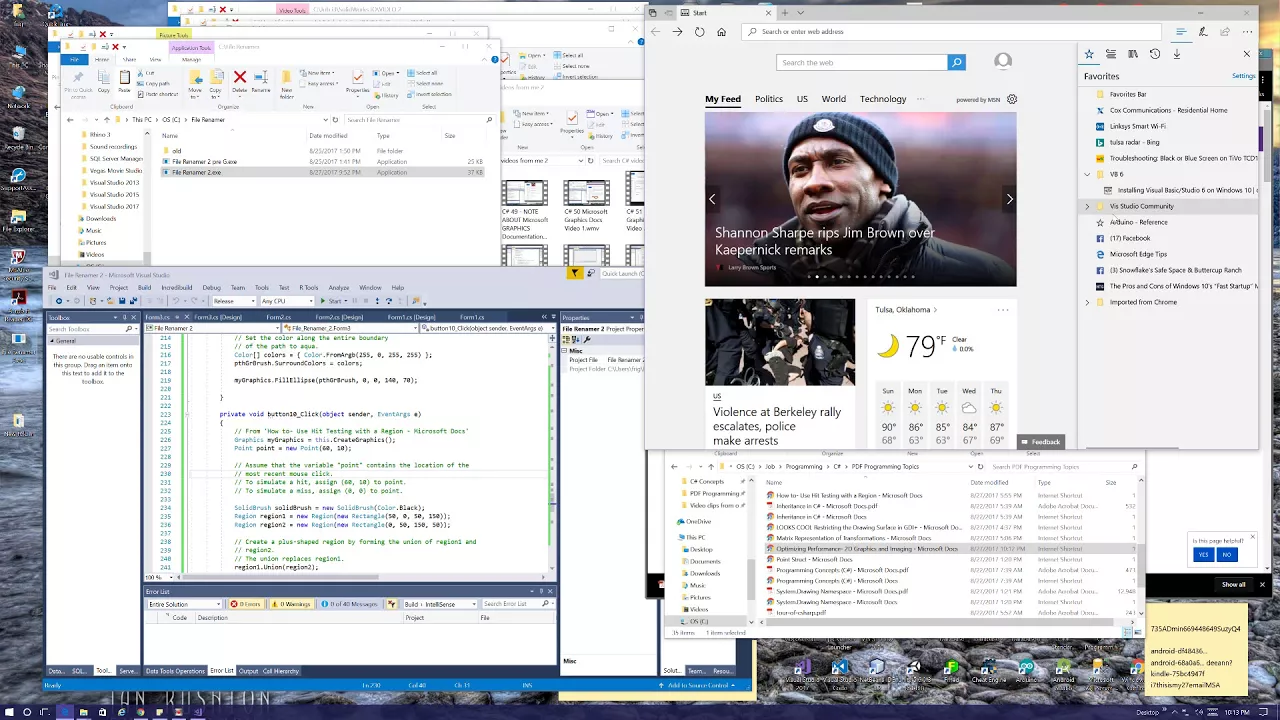
Task: Open Visual Studio Analyze menu
Action: point(338,288)
